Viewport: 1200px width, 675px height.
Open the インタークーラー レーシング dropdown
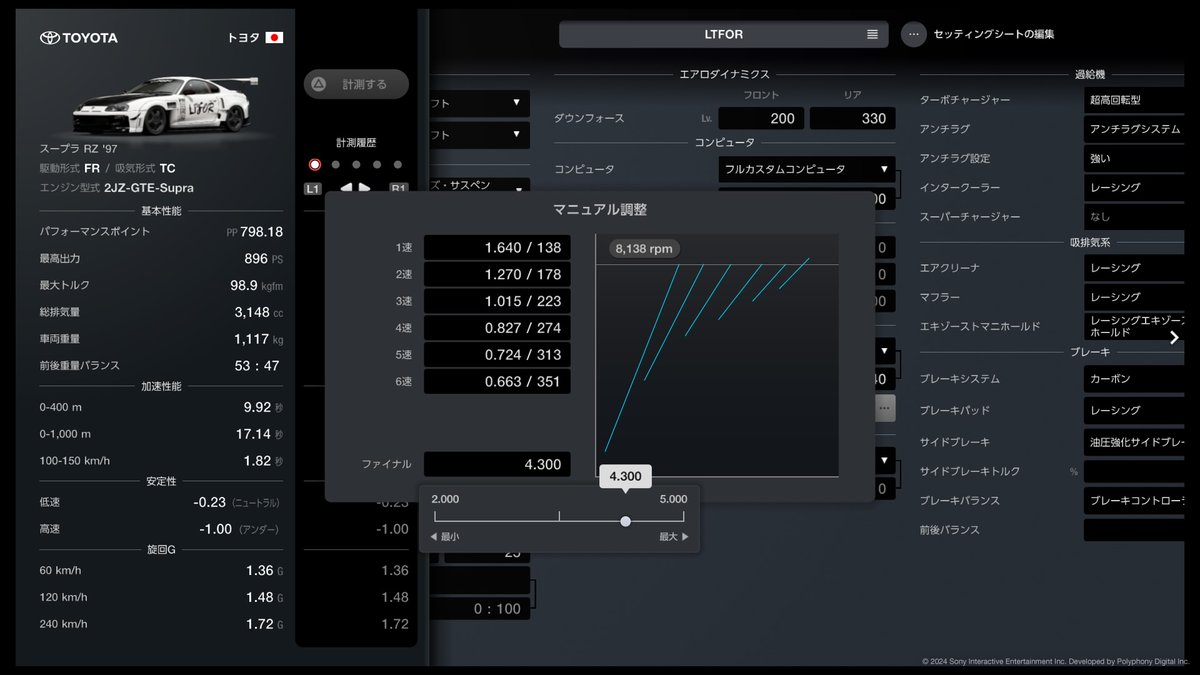[x=1134, y=187]
